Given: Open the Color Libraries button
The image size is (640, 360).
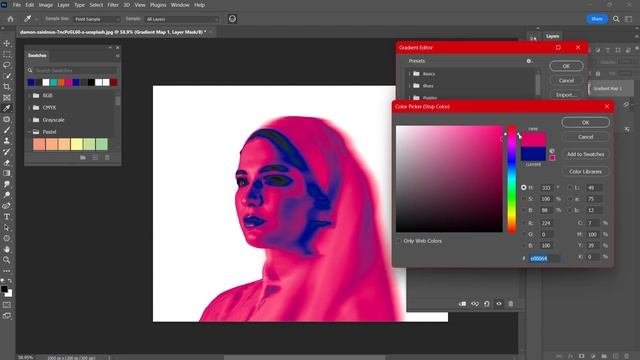Looking at the screenshot, I should 585,171.
